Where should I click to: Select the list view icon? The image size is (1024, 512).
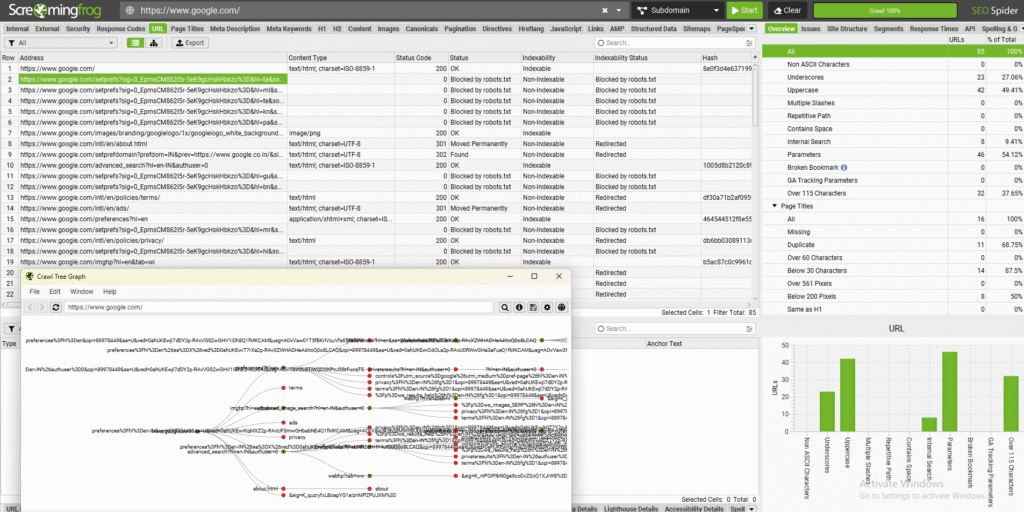point(136,43)
